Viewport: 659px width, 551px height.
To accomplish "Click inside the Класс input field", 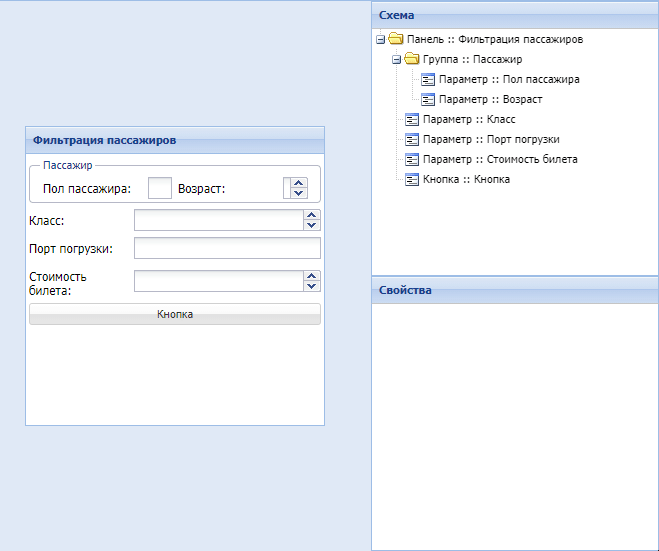I will pyautogui.click(x=218, y=220).
